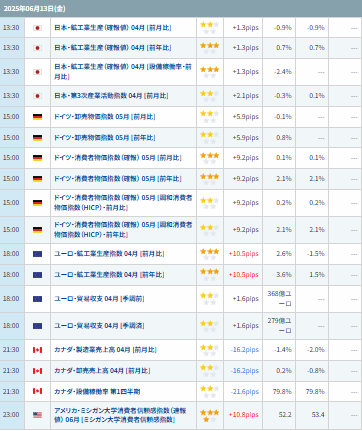
Task: Open 日本・鉱工業生産(確報値) 04月 [前月比] link
Action: point(113,28)
